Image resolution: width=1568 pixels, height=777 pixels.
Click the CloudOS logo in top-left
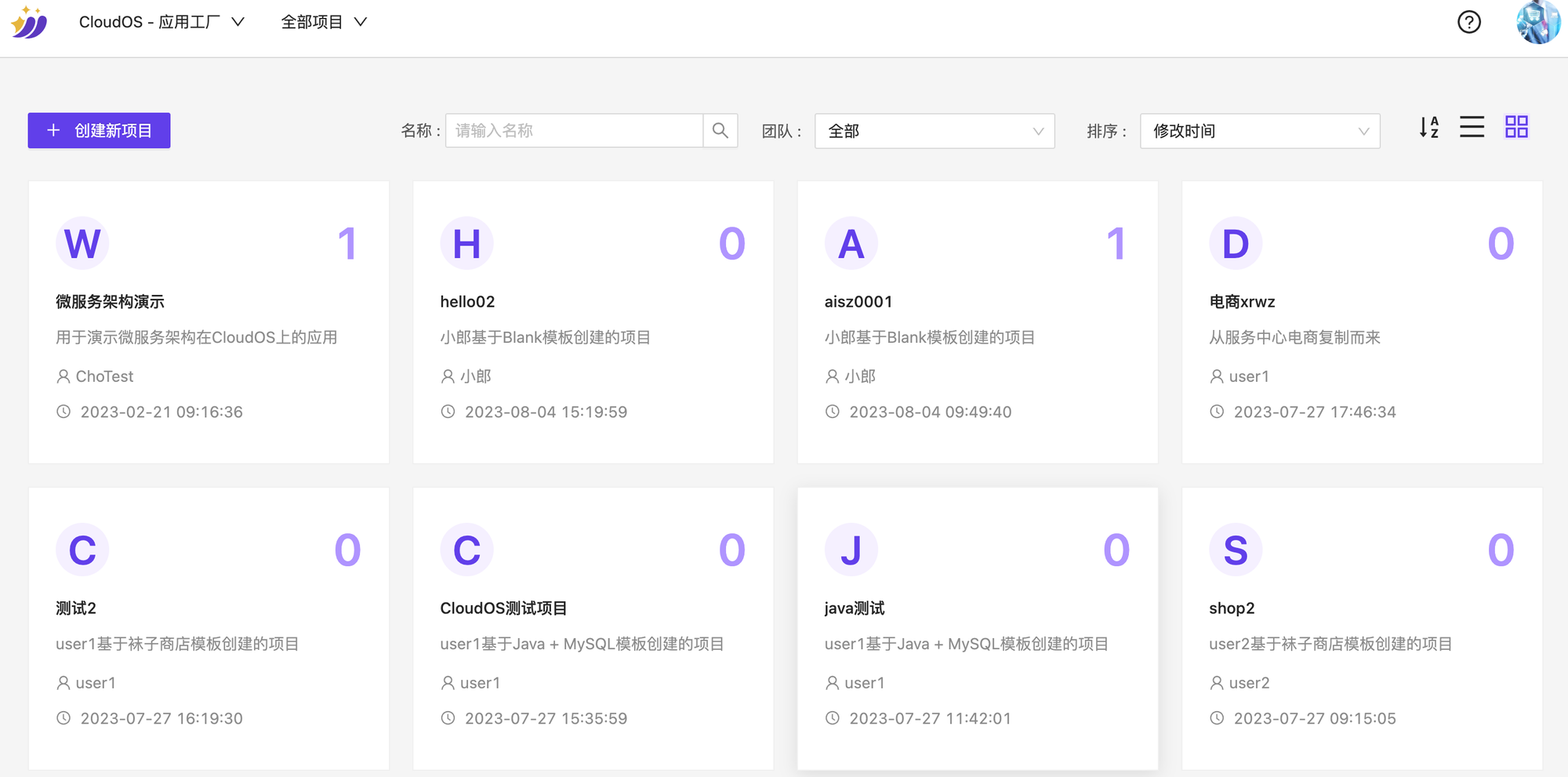click(28, 23)
